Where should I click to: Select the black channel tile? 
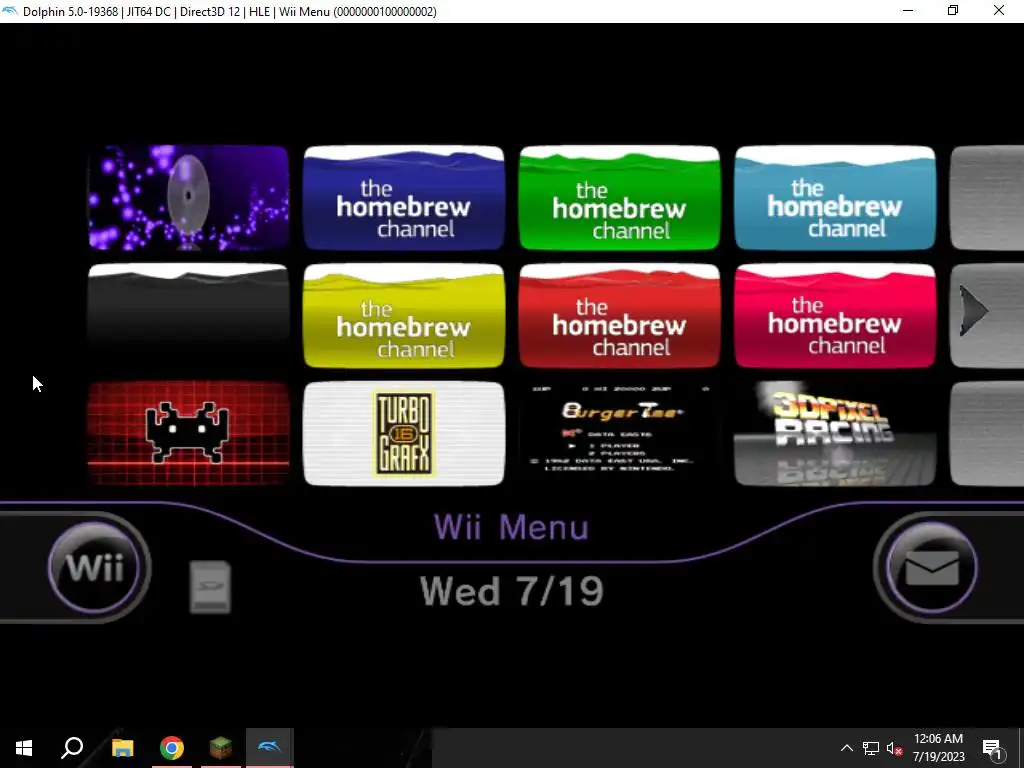tap(188, 315)
